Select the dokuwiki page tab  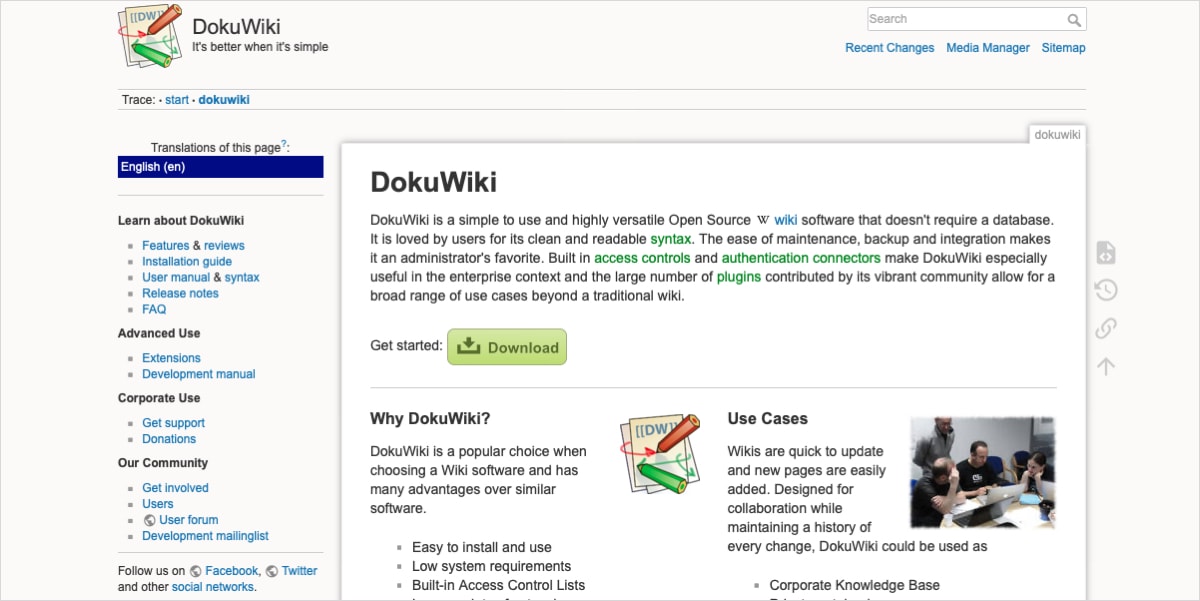tap(1056, 133)
